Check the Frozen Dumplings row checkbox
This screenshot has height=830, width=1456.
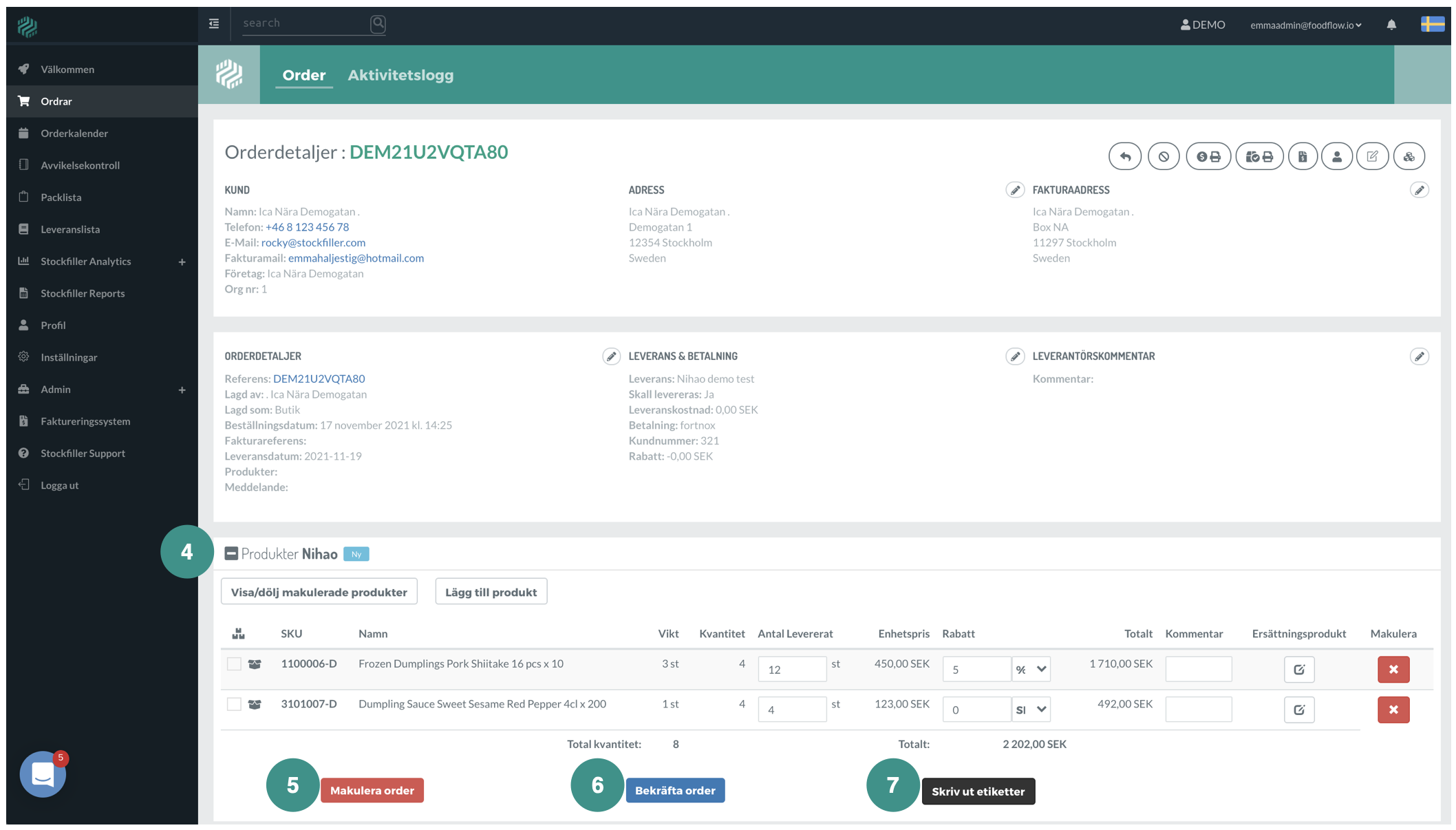pos(234,664)
